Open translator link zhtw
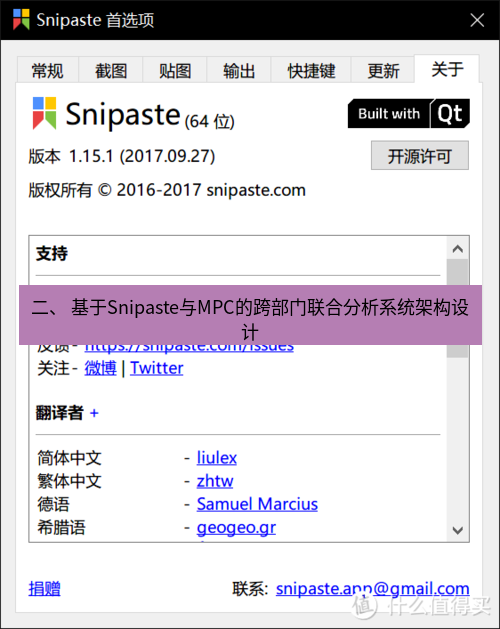500x629 pixels. [215, 481]
